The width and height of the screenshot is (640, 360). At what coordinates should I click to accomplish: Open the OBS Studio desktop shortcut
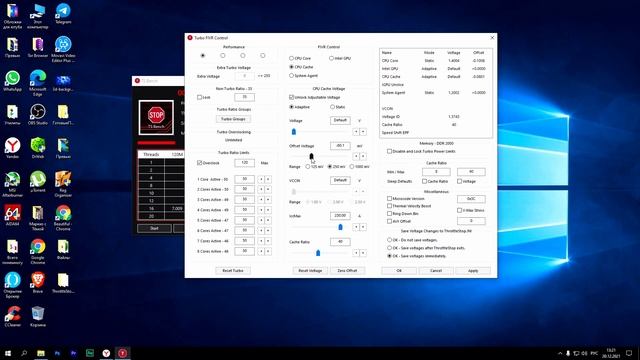pyautogui.click(x=38, y=115)
